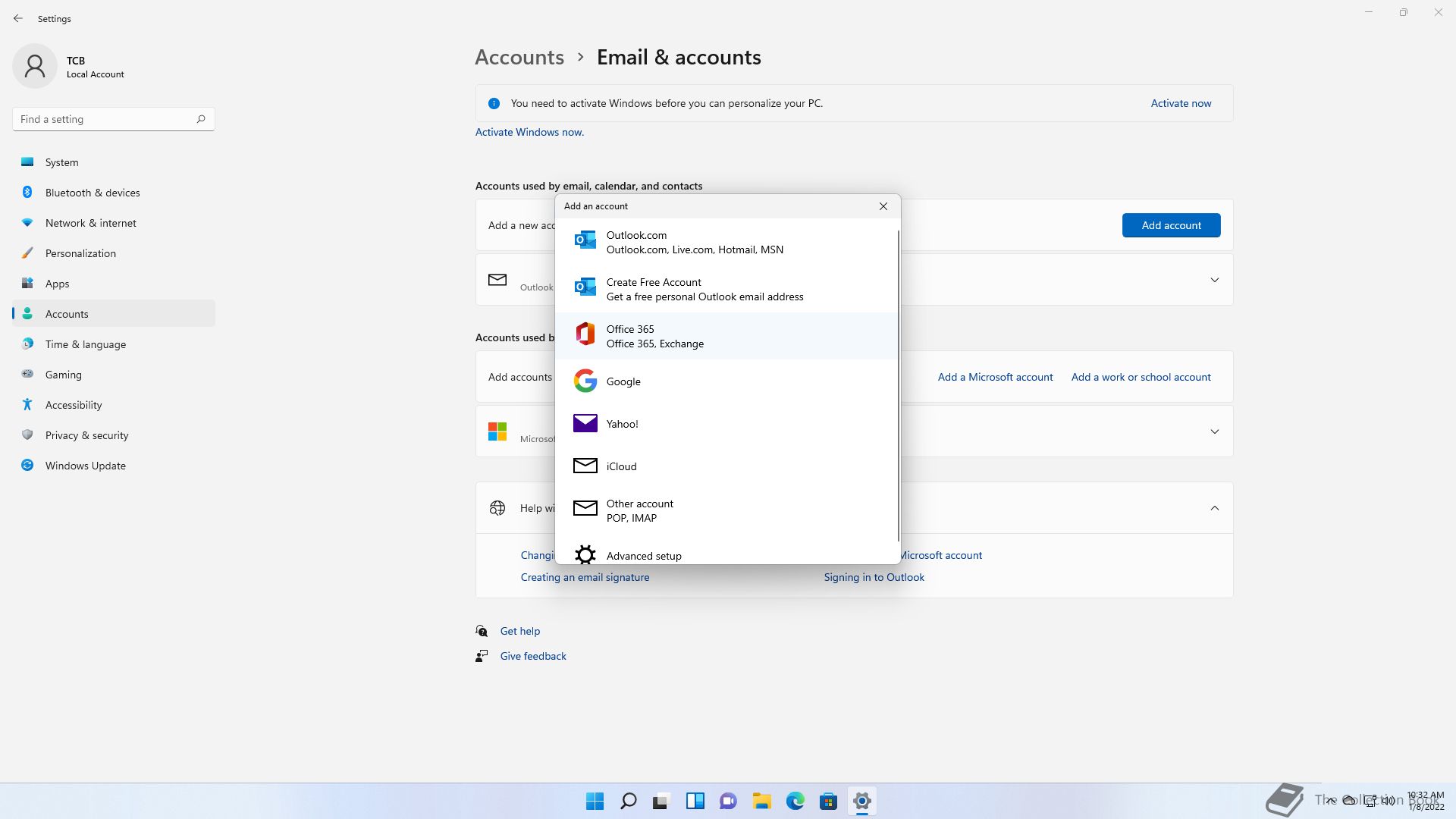The width and height of the screenshot is (1456, 819).
Task: Launch Microsoft Edge from taskbar
Action: click(795, 801)
